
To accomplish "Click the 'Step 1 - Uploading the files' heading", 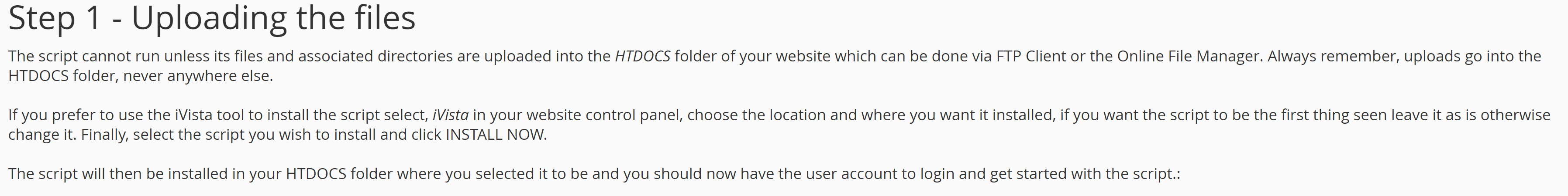I will (212, 18).
